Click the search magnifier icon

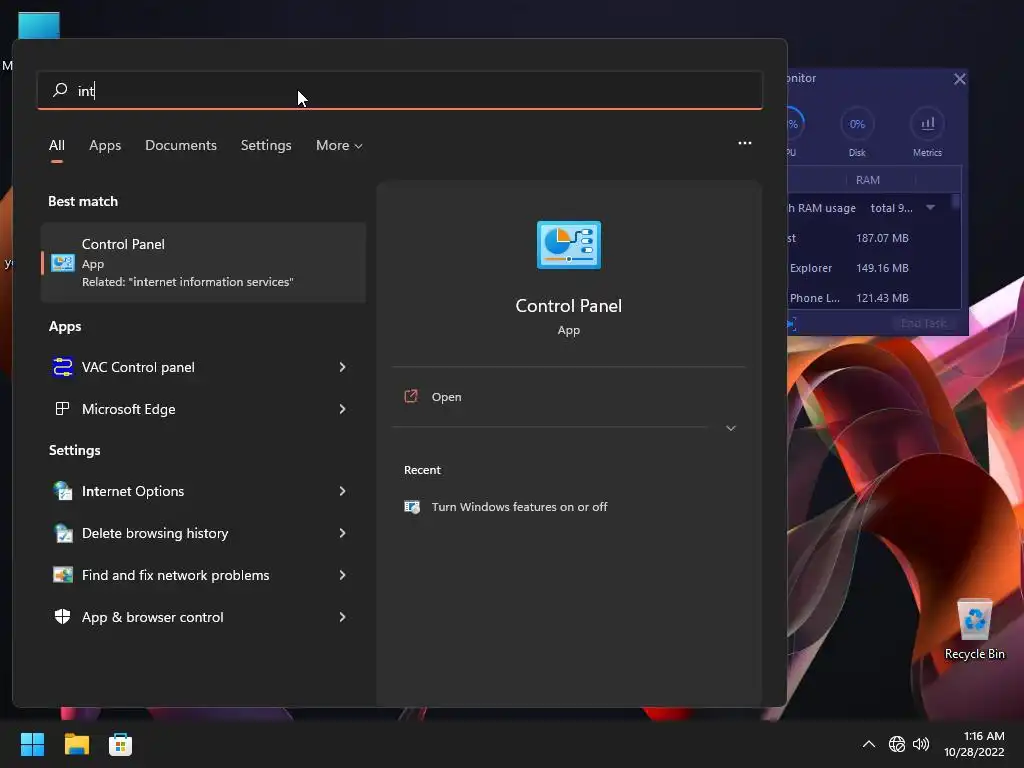pyautogui.click(x=60, y=89)
